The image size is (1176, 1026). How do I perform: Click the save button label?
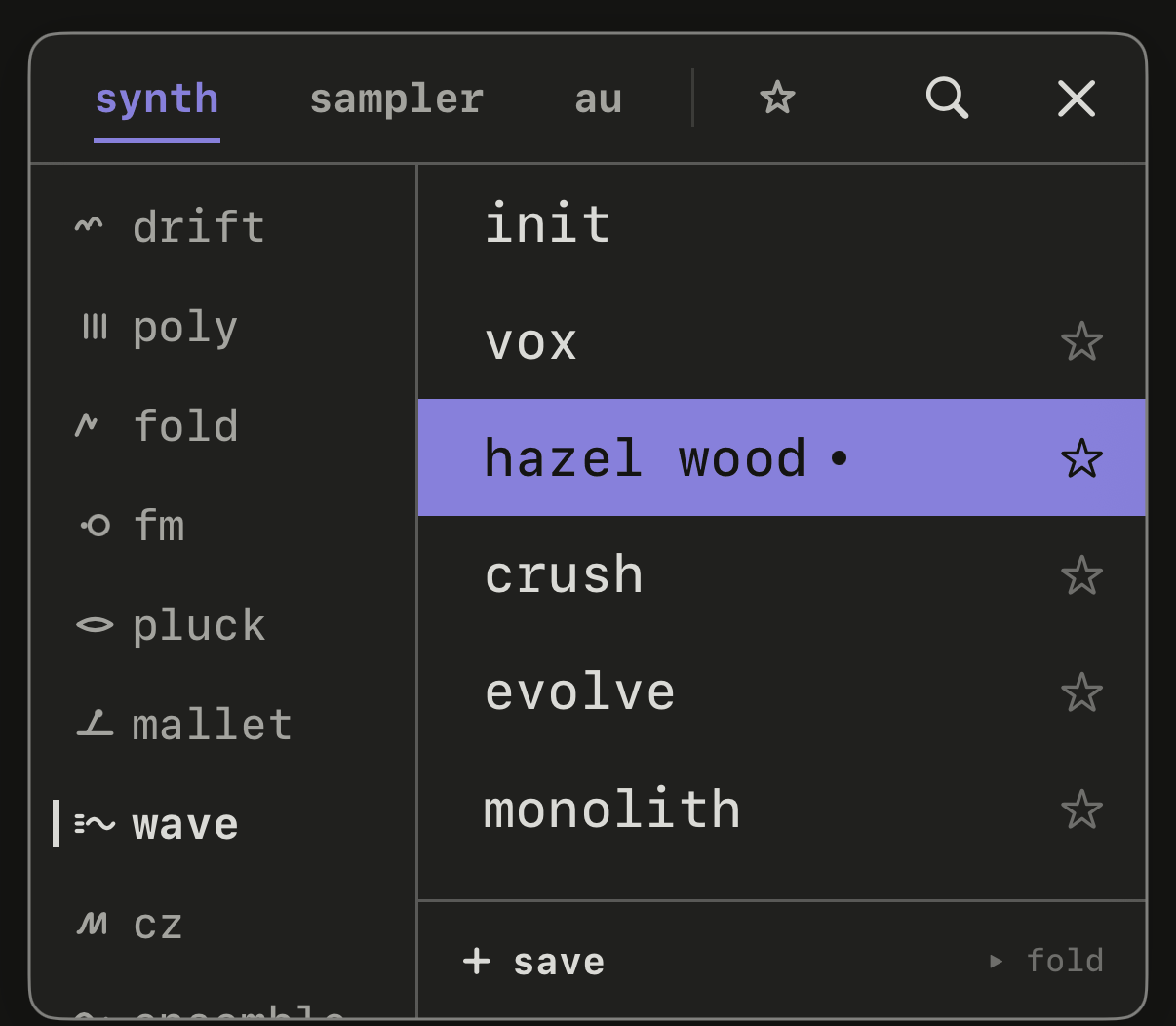pos(559,962)
